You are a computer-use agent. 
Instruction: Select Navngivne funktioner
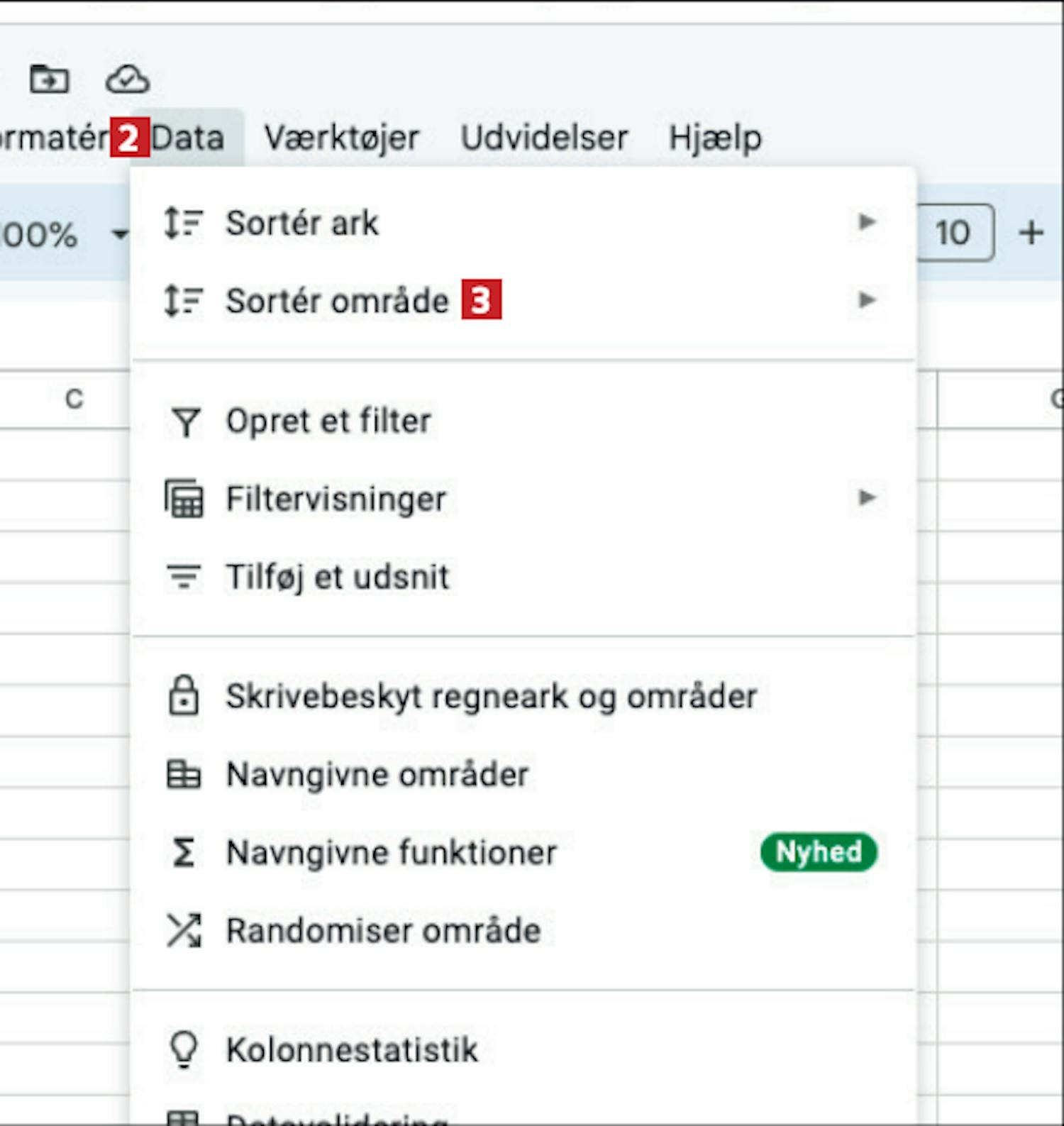523,852
